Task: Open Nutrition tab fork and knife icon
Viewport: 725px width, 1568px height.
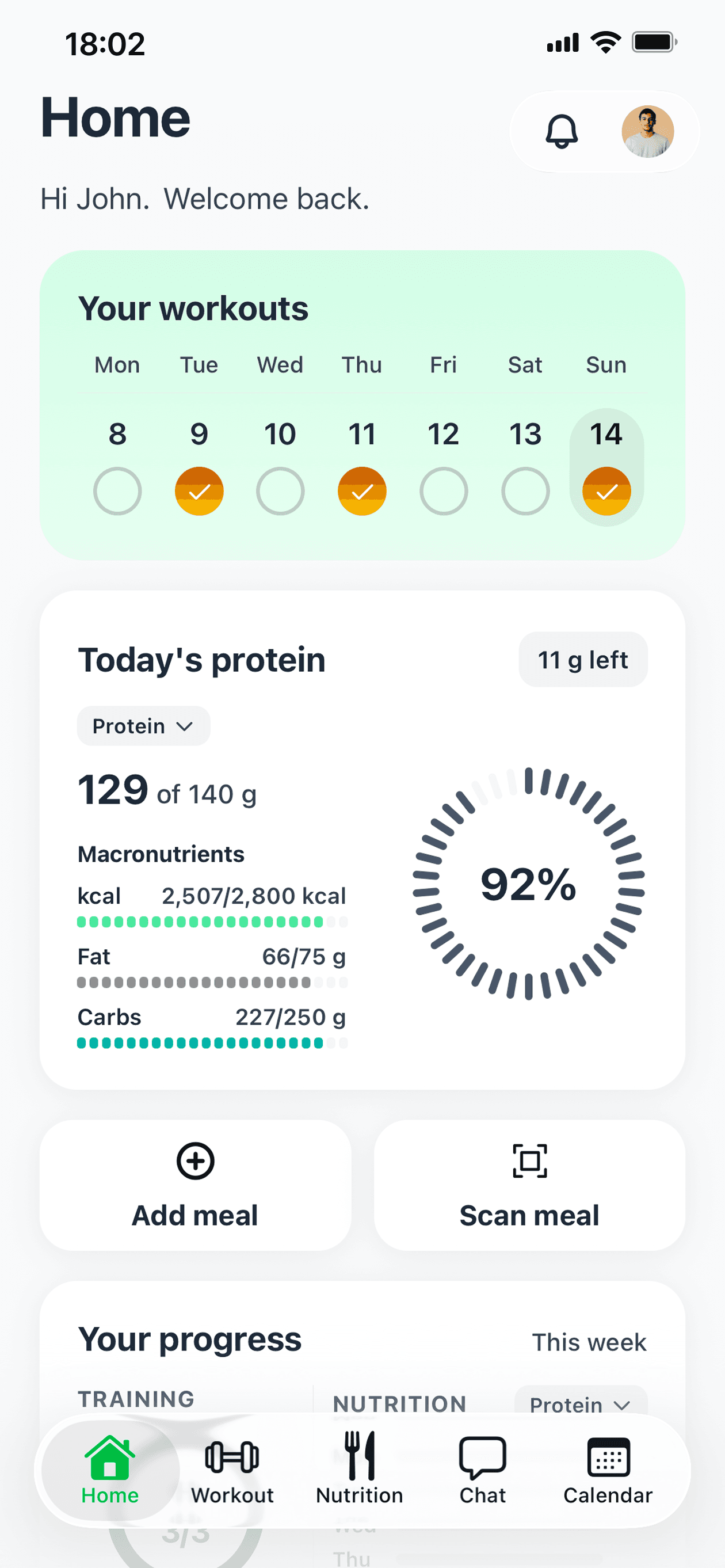Action: click(360, 1455)
